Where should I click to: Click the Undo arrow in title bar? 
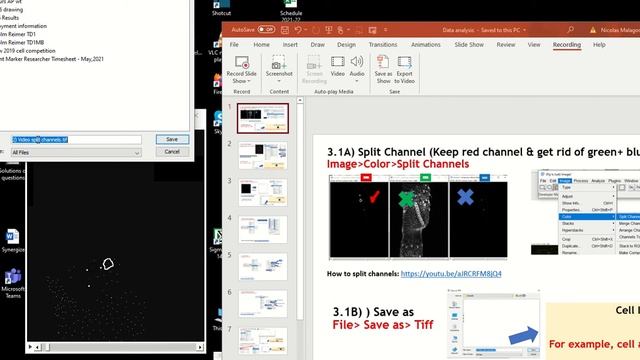298,30
